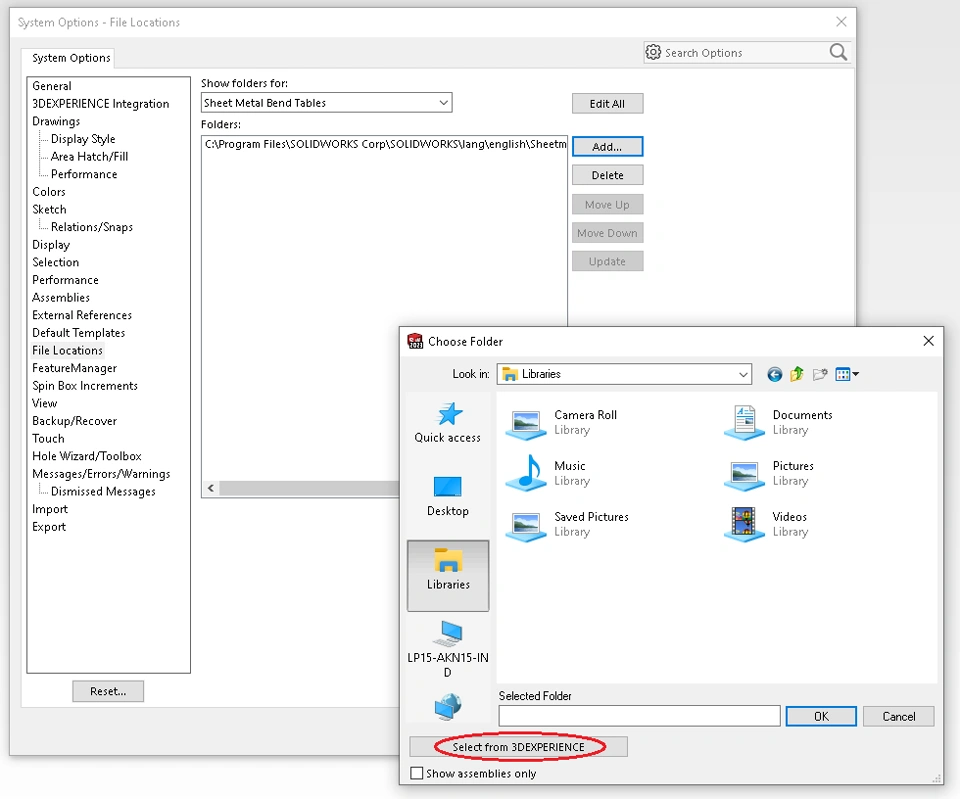The height and width of the screenshot is (799, 960).
Task: Select General in options tree
Action: coord(52,86)
